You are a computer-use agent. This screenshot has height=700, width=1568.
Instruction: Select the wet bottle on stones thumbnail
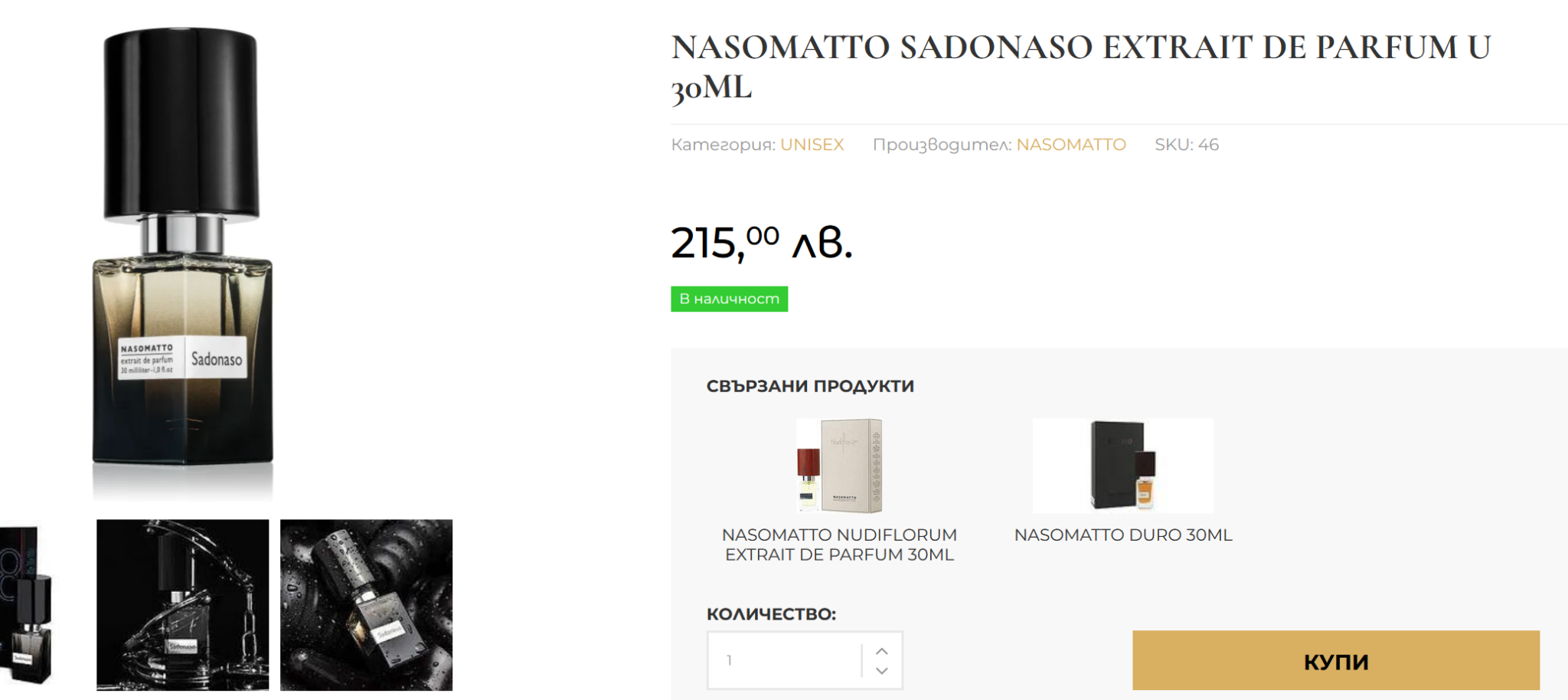point(366,605)
